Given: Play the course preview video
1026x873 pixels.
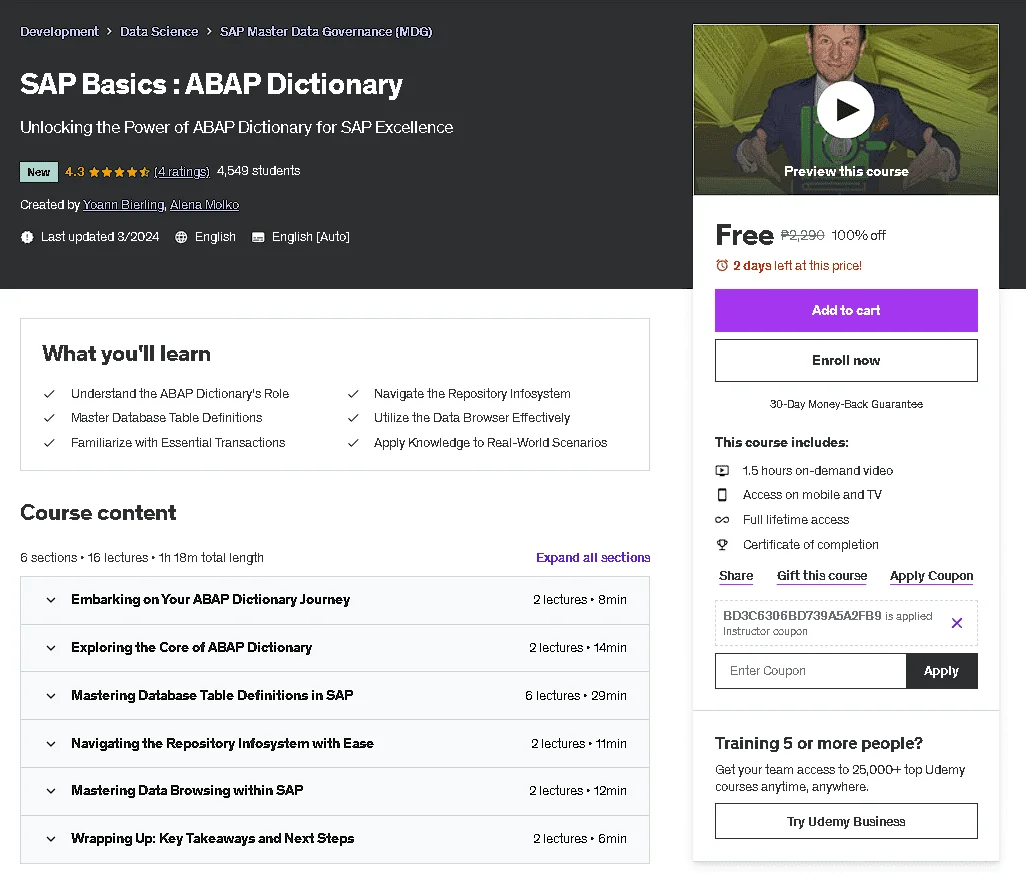Looking at the screenshot, I should point(845,110).
